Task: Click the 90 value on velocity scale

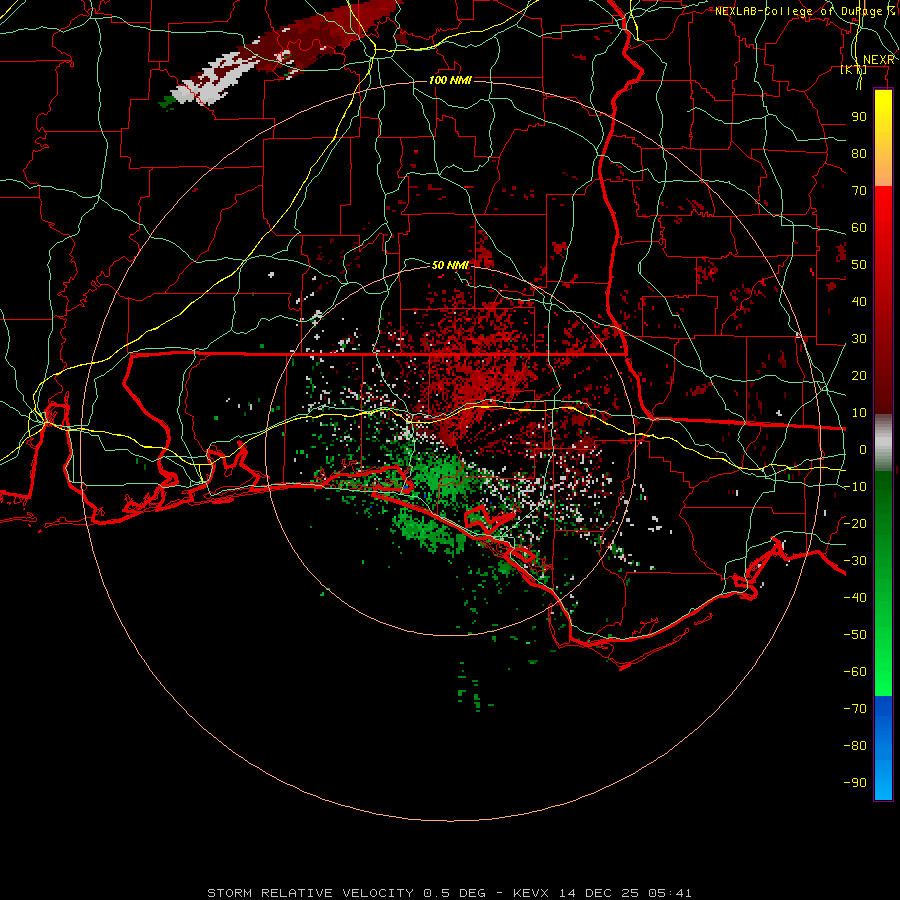Action: click(x=859, y=117)
